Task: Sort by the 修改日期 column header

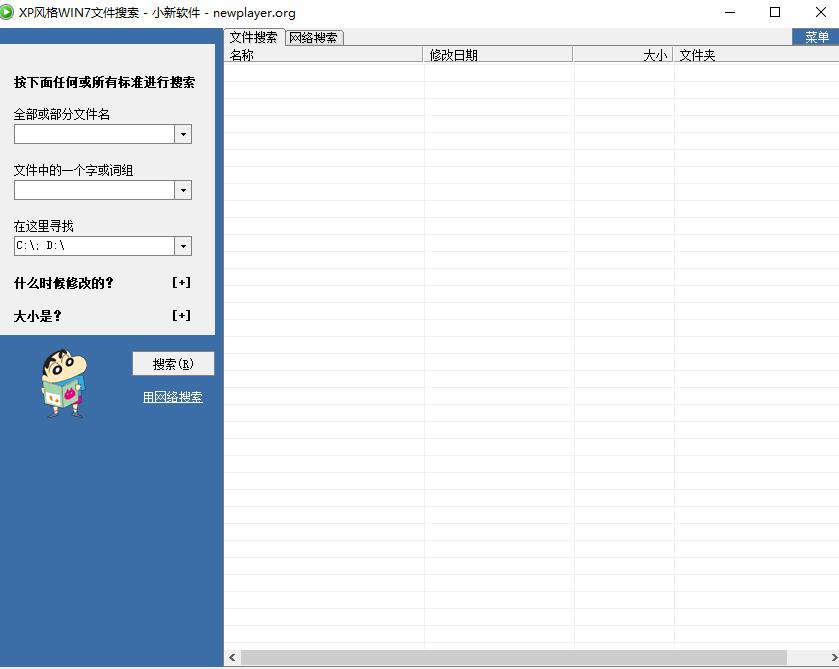Action: pyautogui.click(x=498, y=55)
